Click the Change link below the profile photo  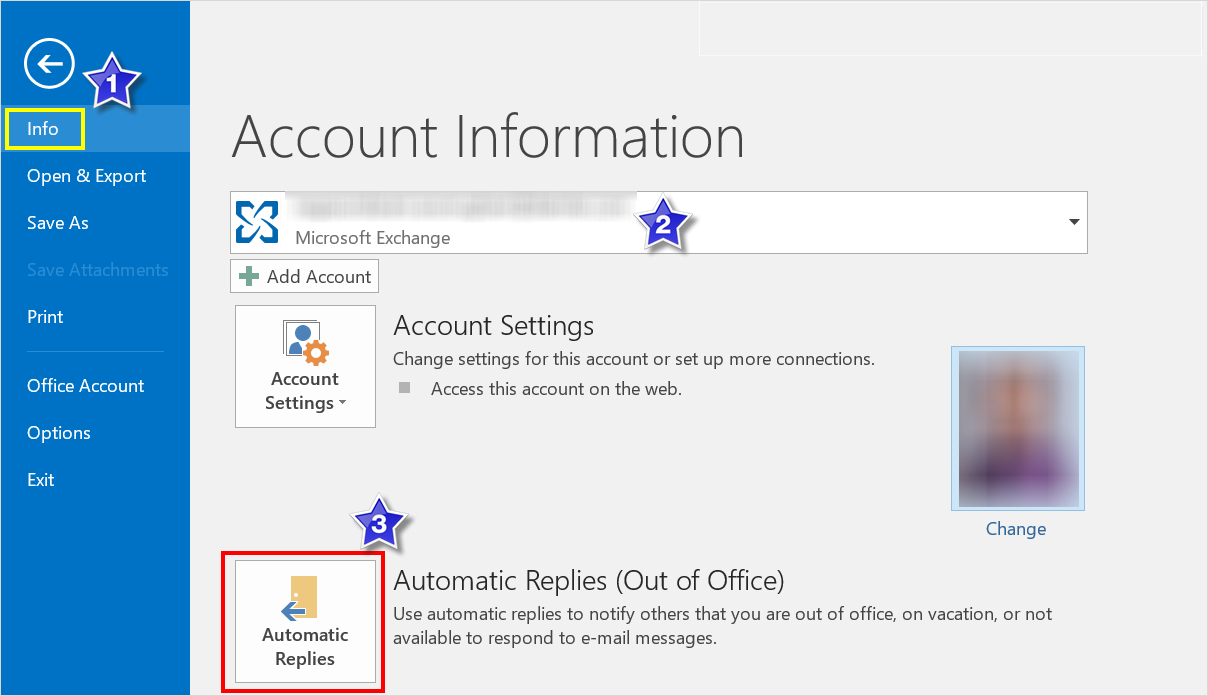[1016, 528]
